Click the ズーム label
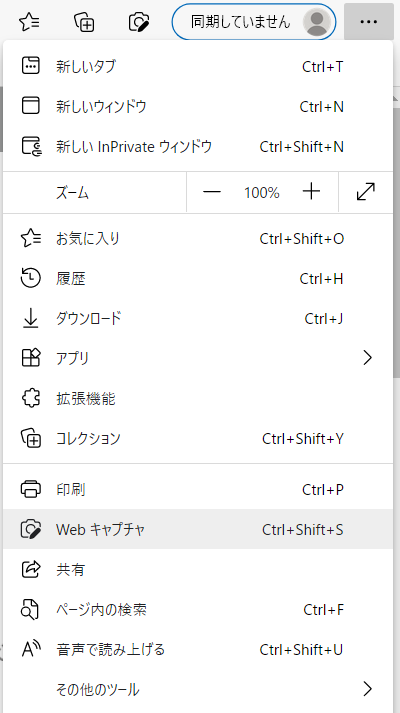 point(72,193)
